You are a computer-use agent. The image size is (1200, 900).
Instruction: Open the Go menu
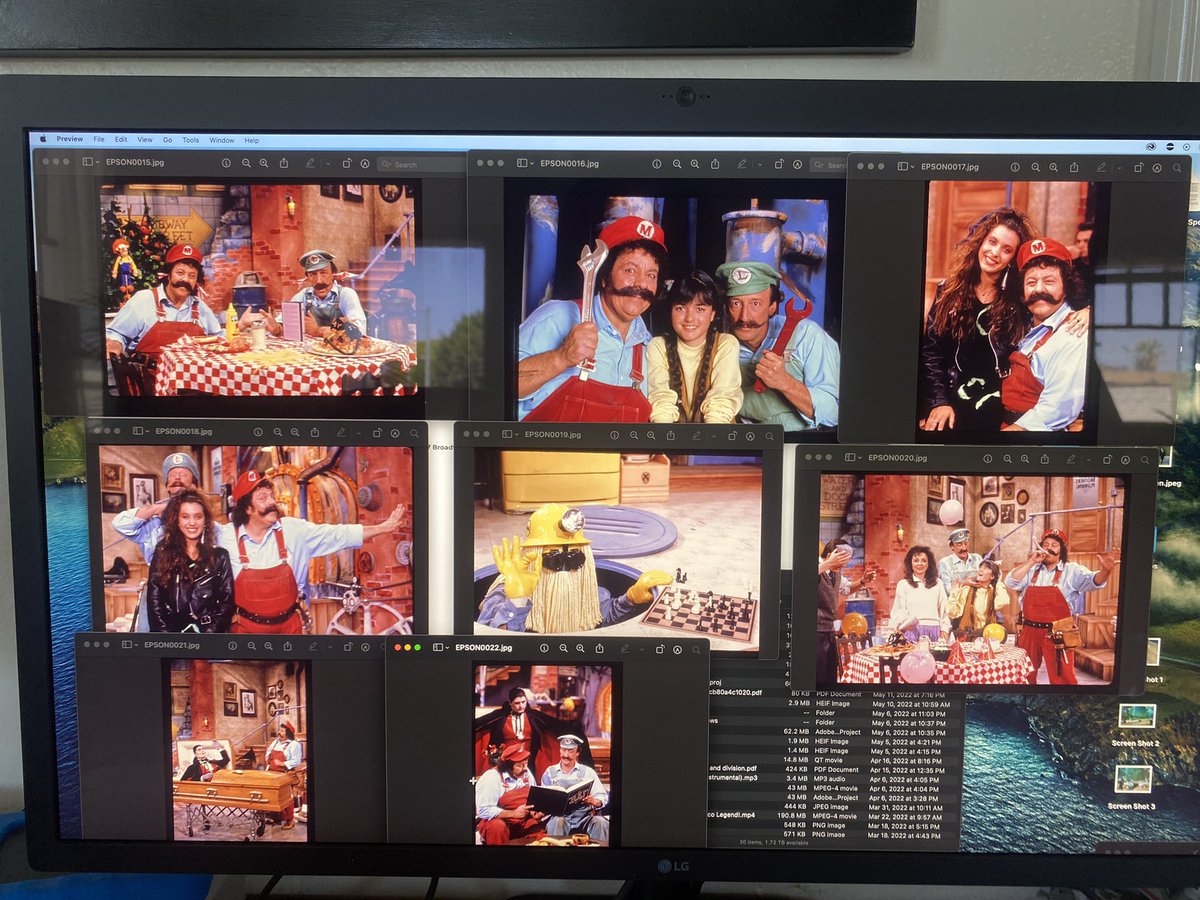pyautogui.click(x=168, y=140)
